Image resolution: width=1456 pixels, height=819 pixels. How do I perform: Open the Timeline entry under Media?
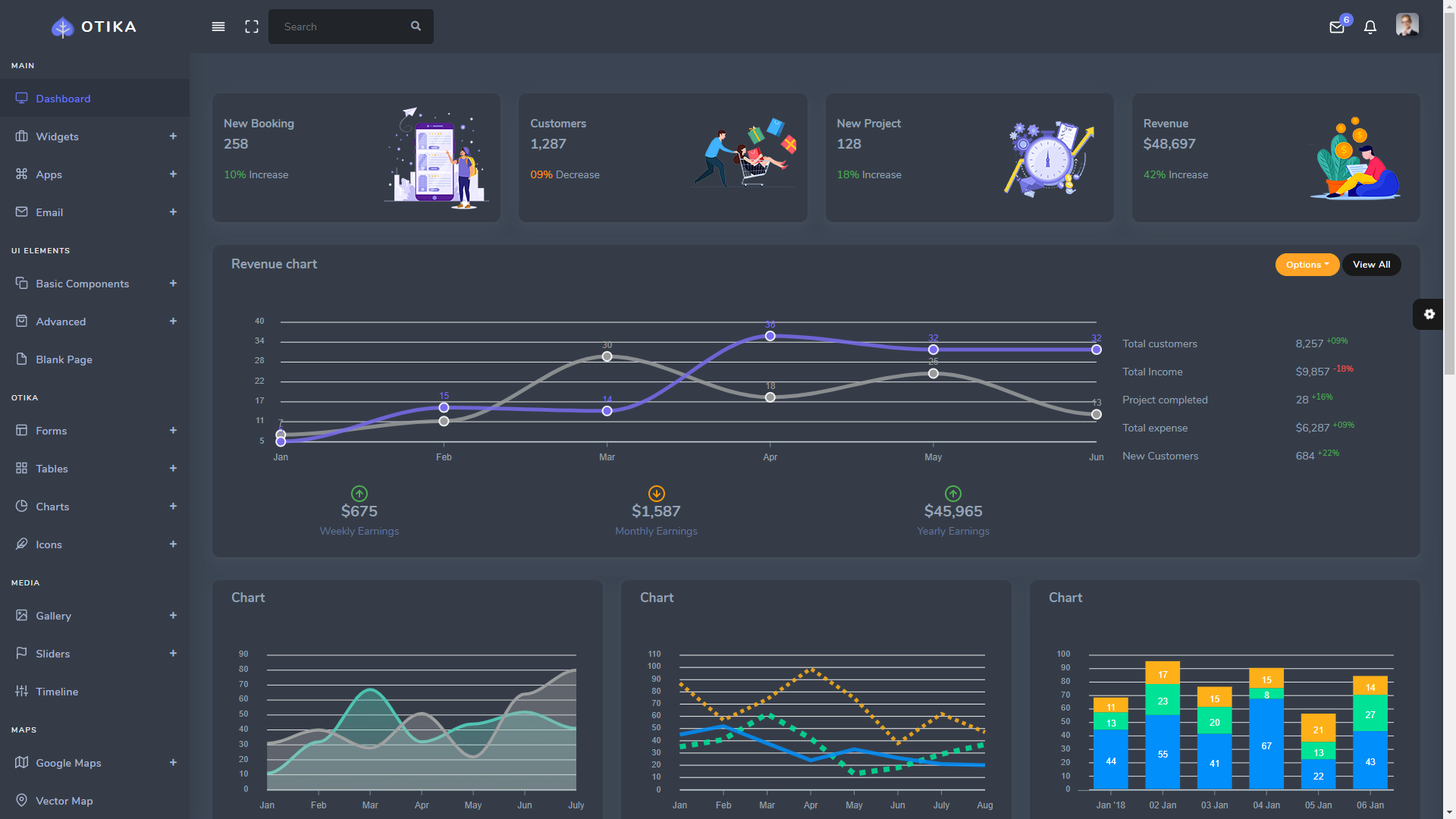pos(57,691)
